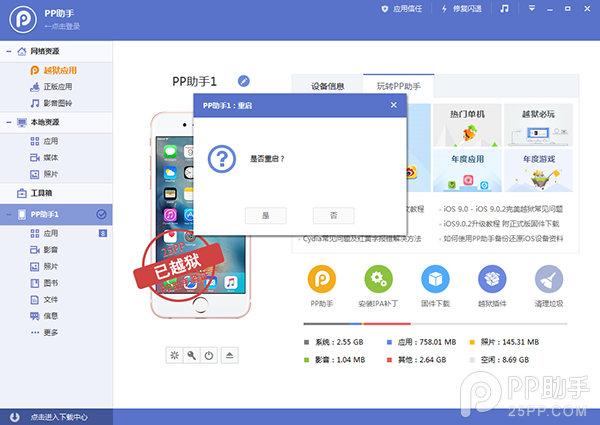
Task: Open iOS9.0.2升级教程 link
Action: [x=501, y=223]
